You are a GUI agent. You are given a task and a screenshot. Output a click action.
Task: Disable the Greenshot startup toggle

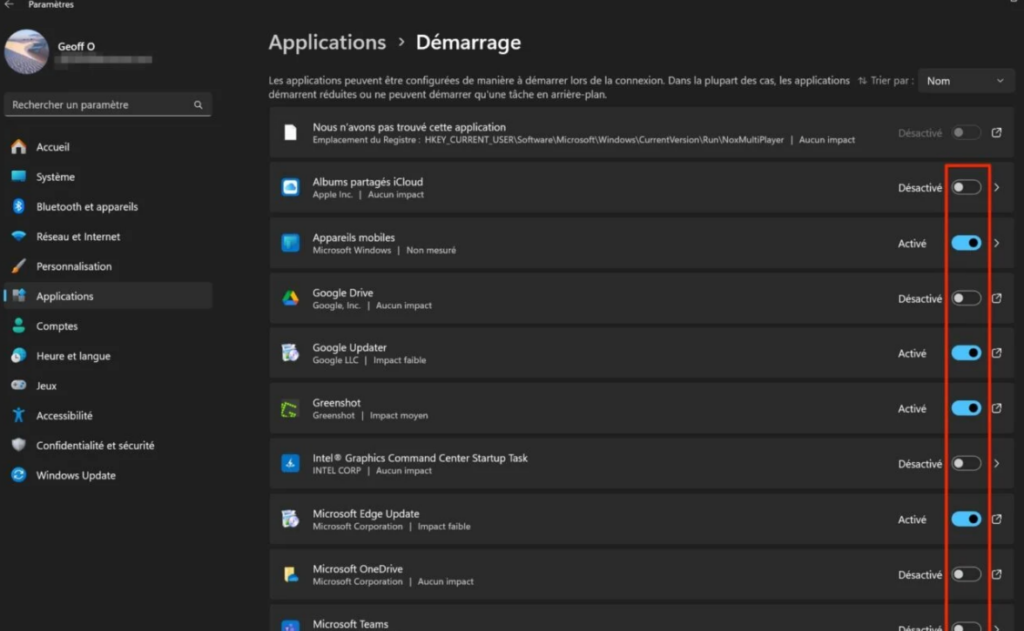(x=966, y=408)
